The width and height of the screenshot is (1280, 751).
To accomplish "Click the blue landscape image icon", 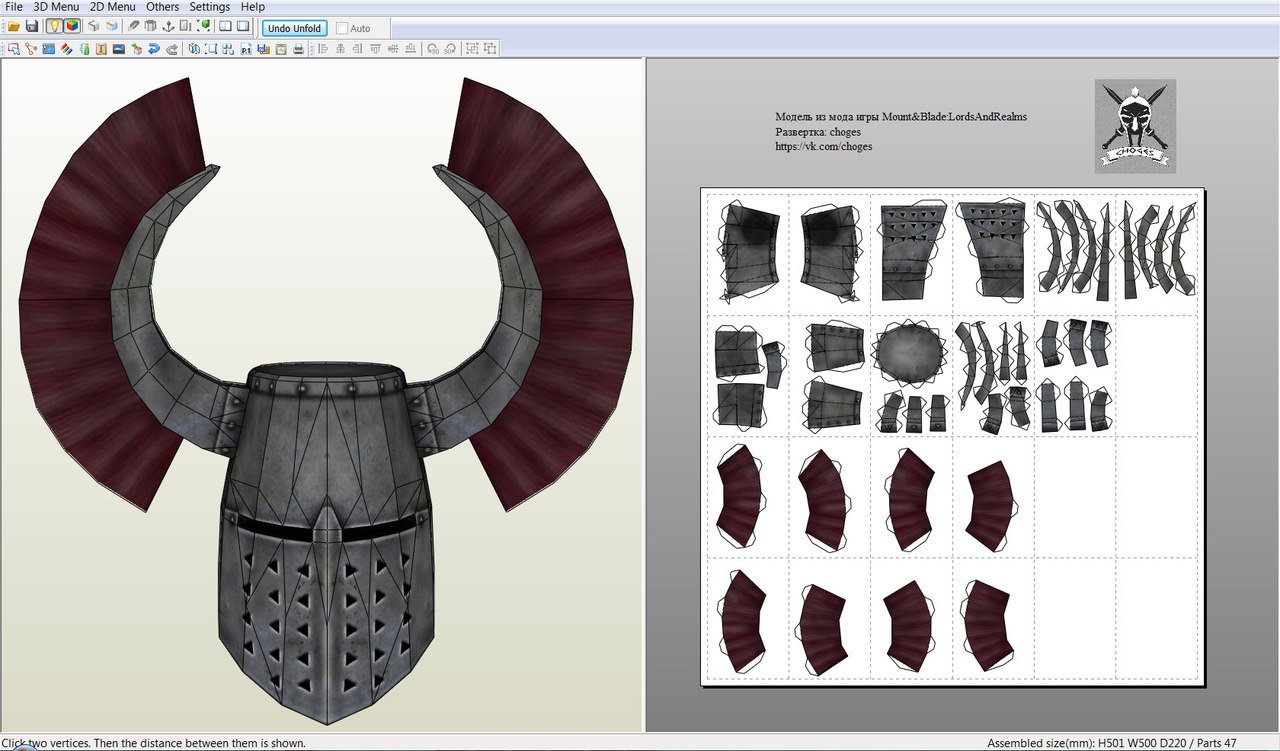I will coord(118,48).
